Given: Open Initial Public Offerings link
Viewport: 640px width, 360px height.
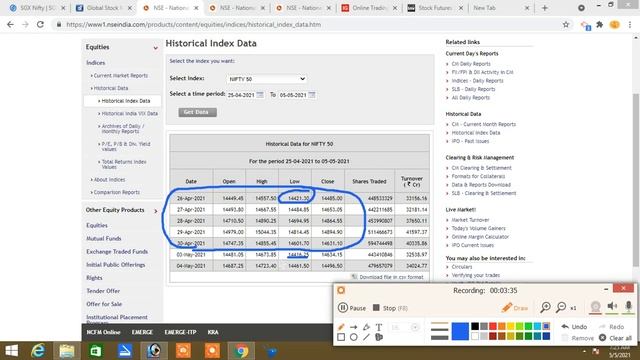Looking at the screenshot, I should coord(116,264).
